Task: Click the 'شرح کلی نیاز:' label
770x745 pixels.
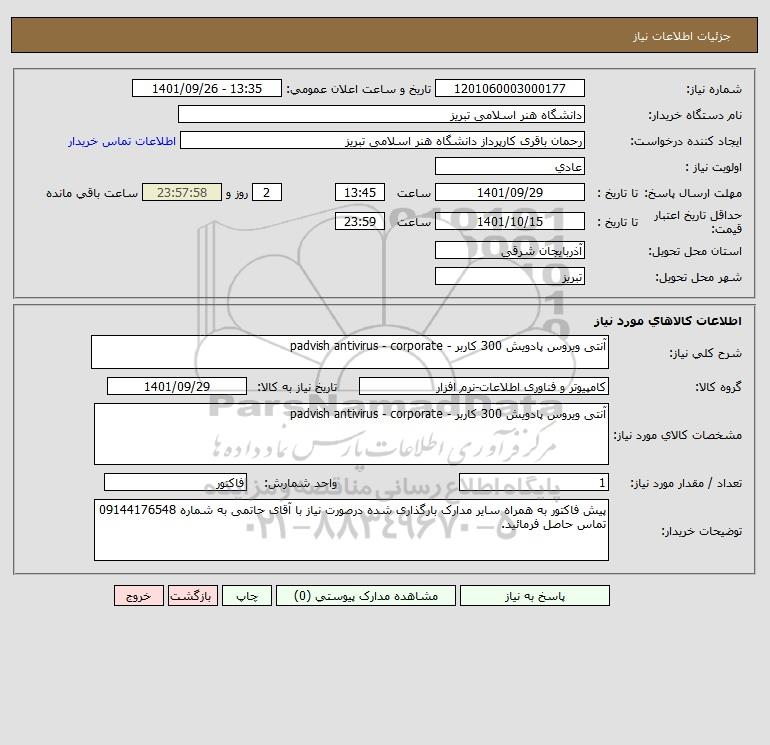Action: (x=706, y=353)
